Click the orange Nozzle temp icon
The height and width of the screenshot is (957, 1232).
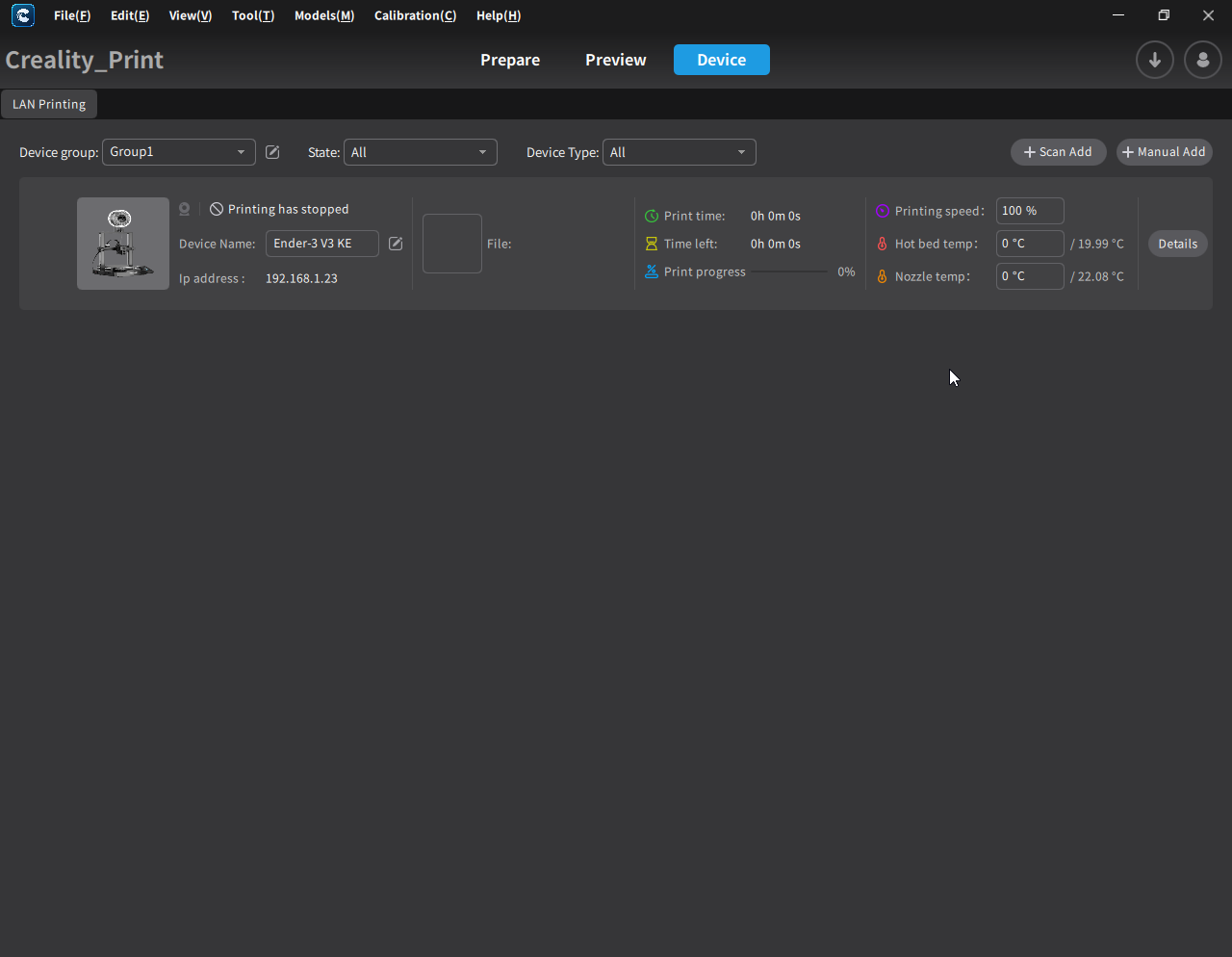882,276
